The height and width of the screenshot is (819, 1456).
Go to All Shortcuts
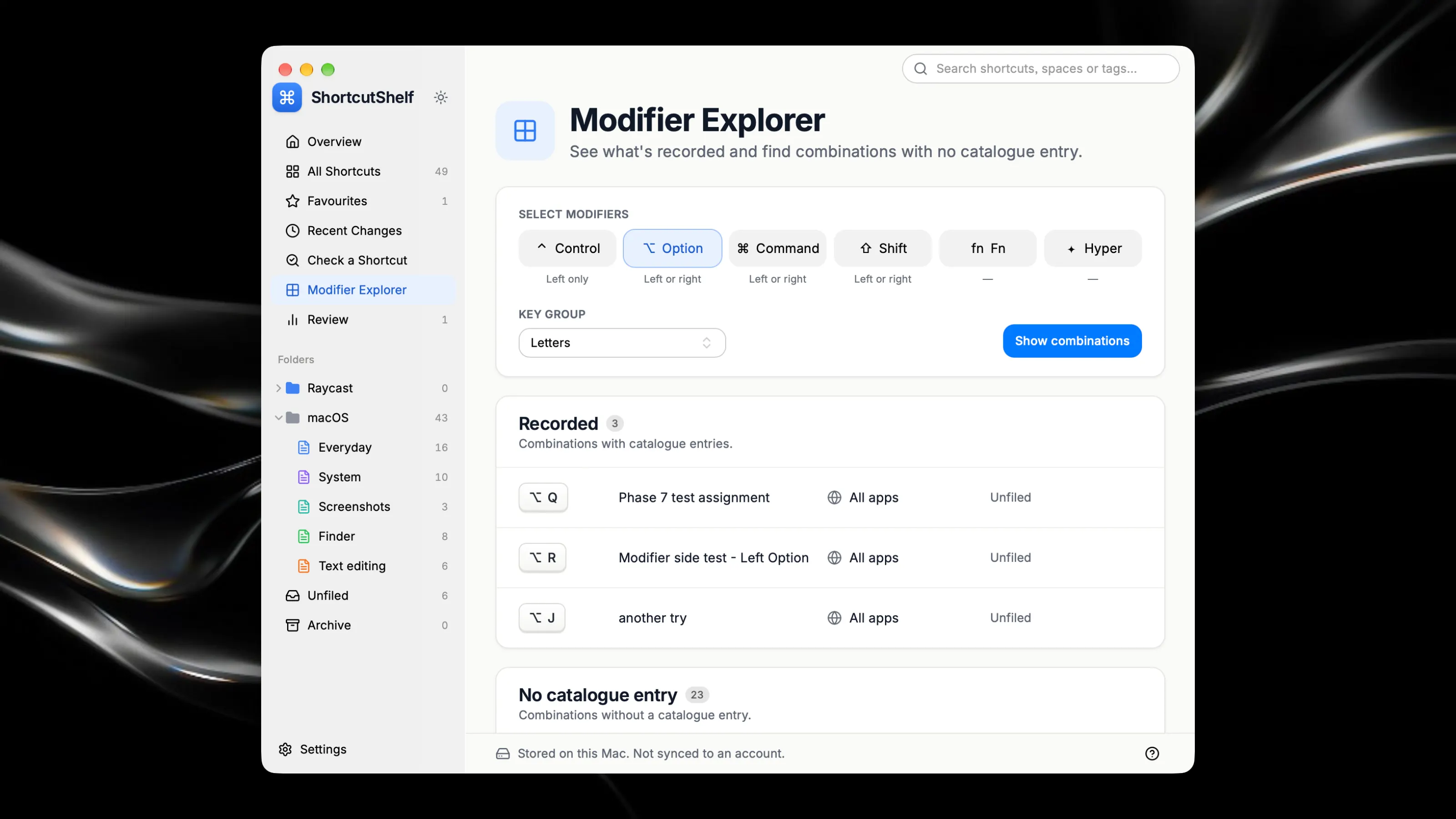tap(363, 171)
